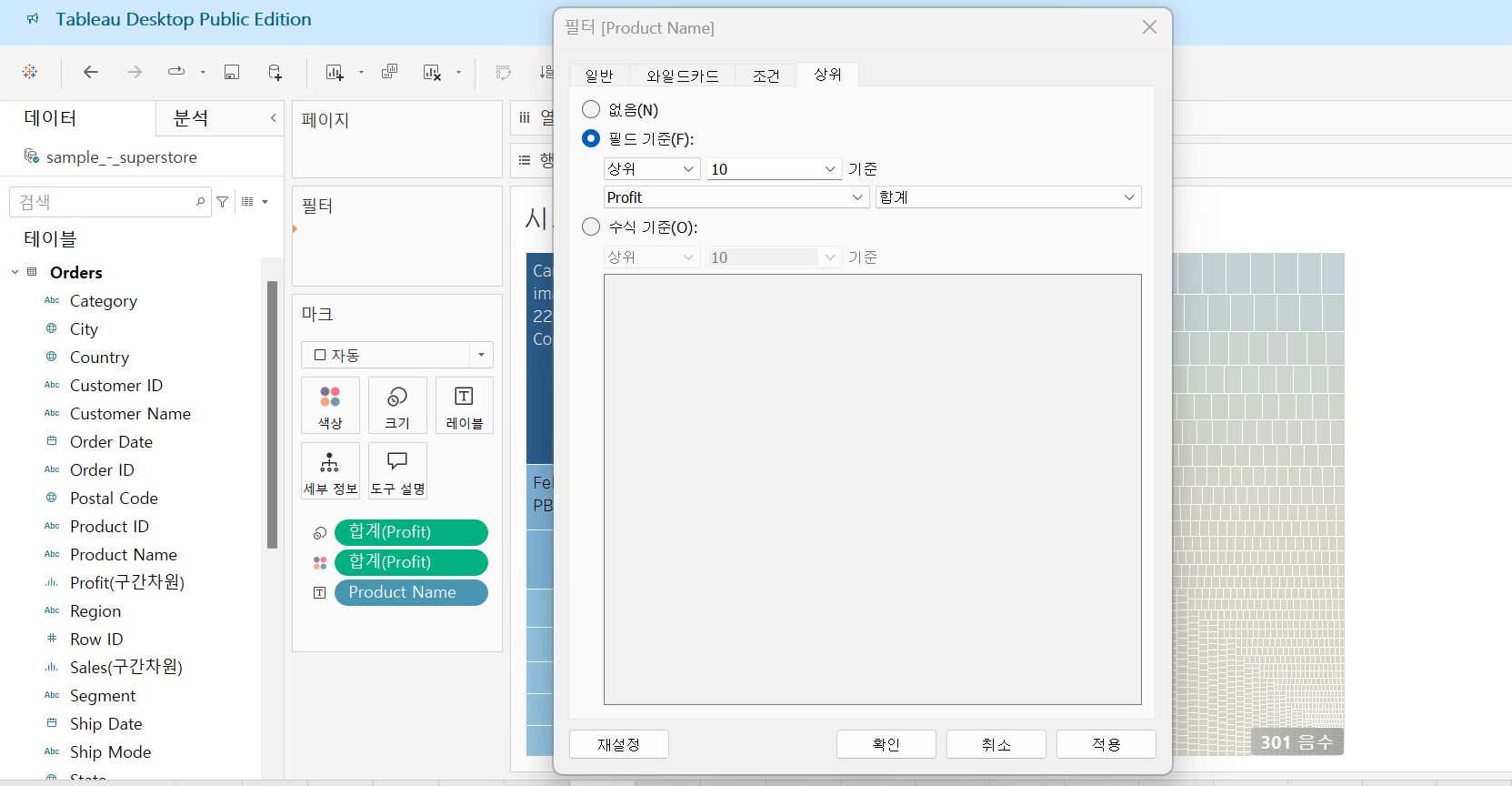
Task: Open the clear sheet dropdown arrow
Action: [458, 72]
